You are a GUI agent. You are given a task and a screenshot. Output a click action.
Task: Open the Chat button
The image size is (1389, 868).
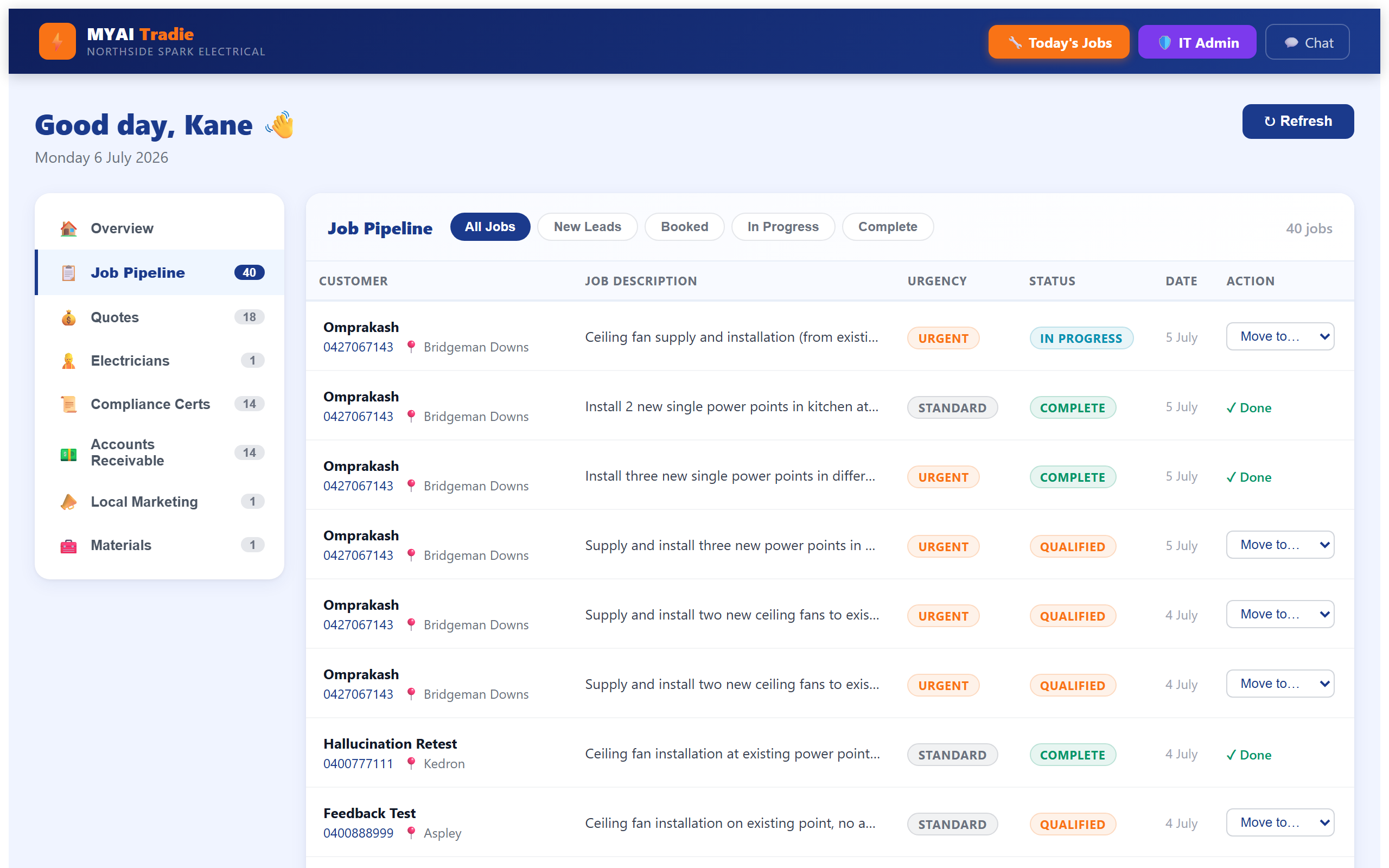coord(1307,42)
